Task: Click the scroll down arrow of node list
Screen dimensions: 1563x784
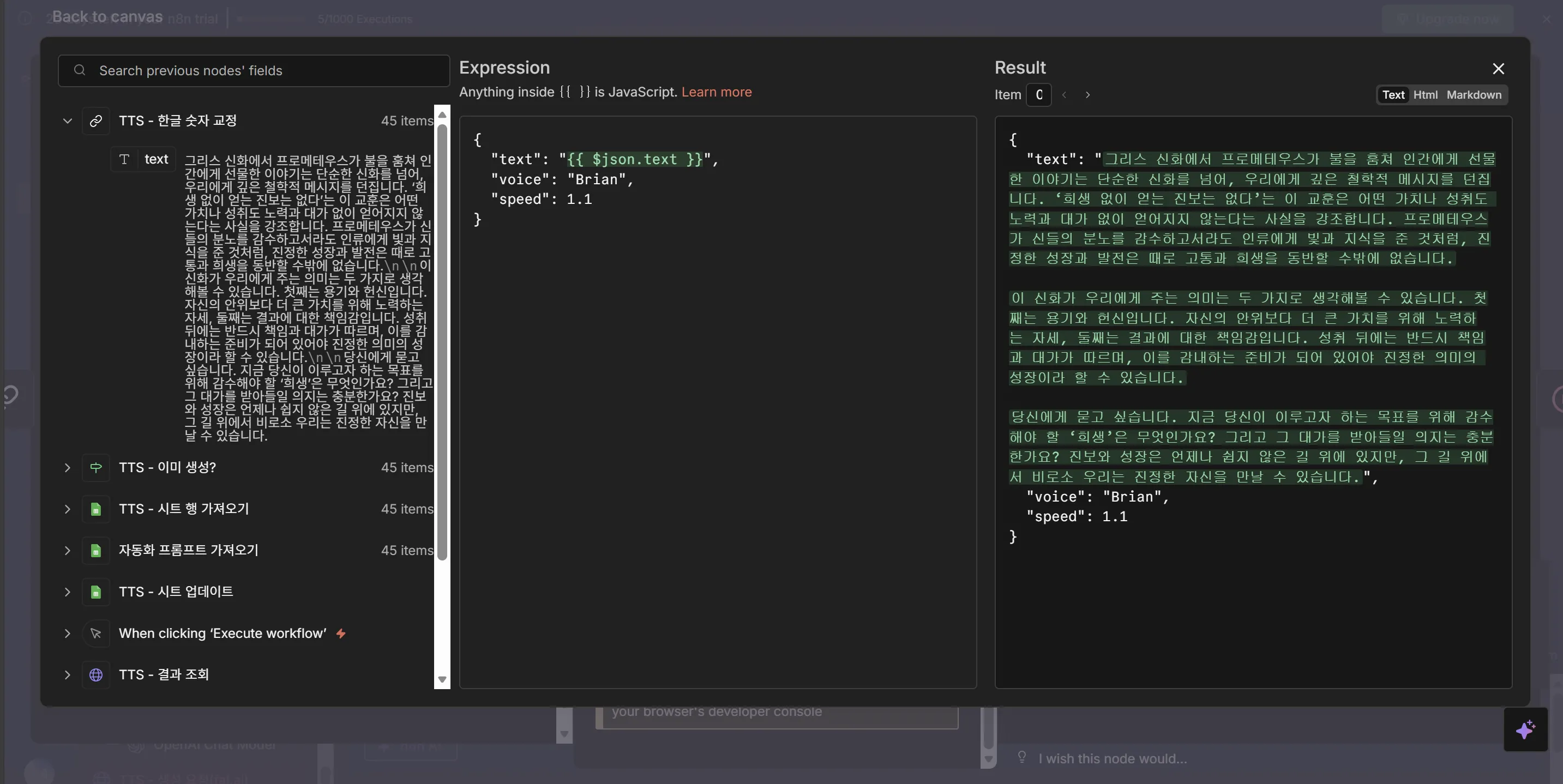Action: pos(442,679)
